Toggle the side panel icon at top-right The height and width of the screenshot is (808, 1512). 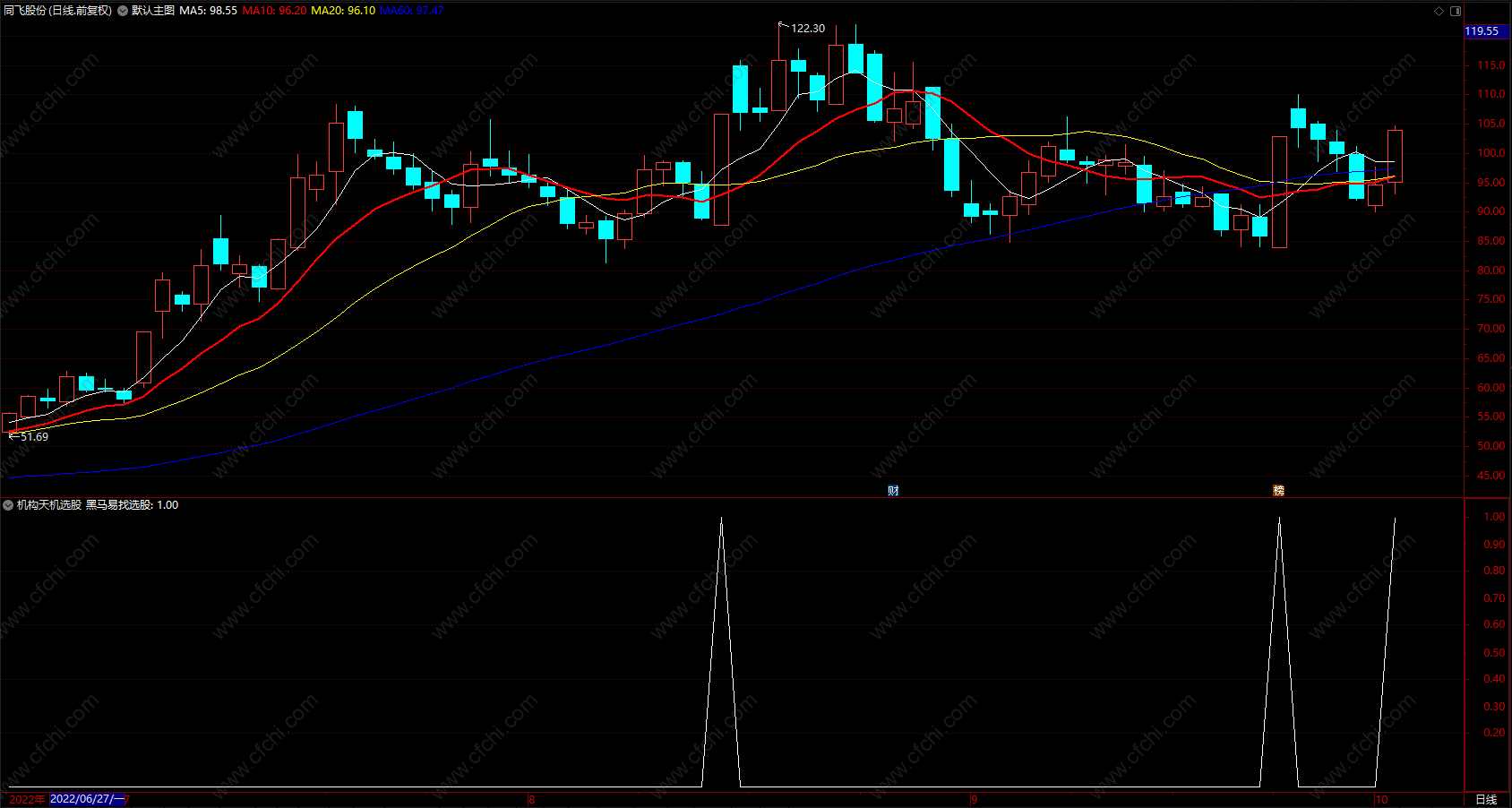[1456, 11]
